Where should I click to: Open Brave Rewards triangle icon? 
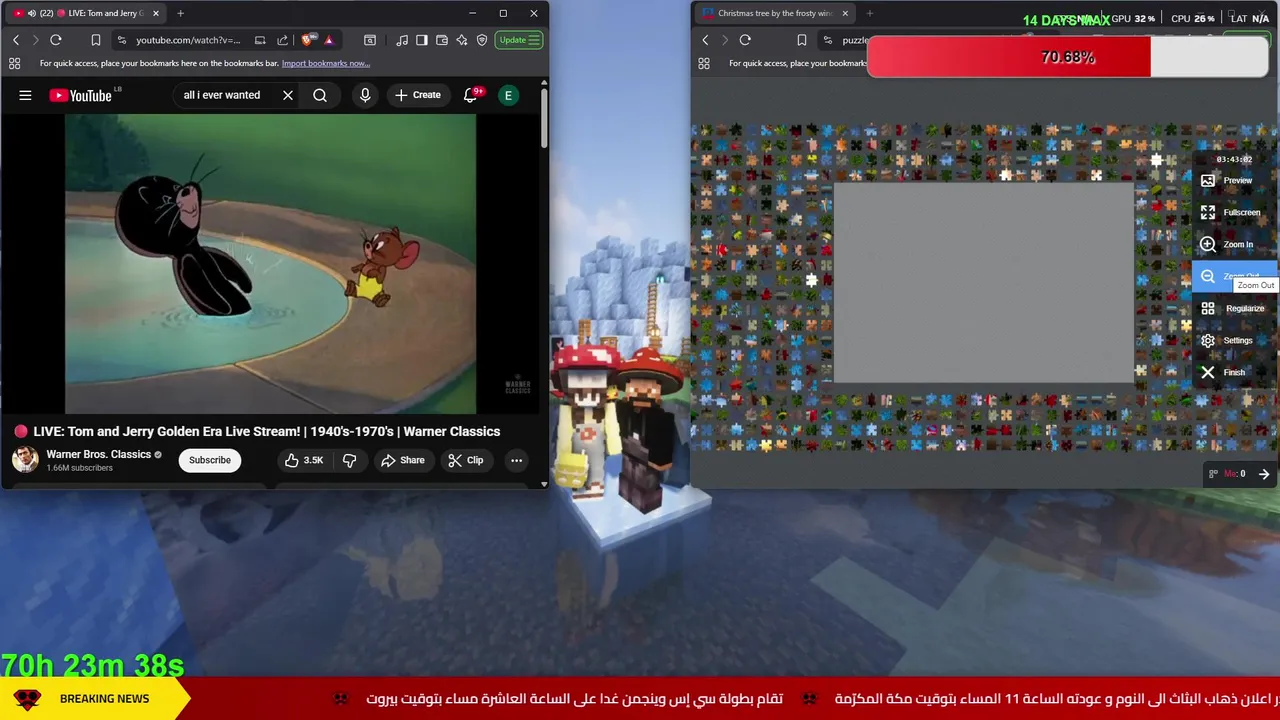(328, 40)
